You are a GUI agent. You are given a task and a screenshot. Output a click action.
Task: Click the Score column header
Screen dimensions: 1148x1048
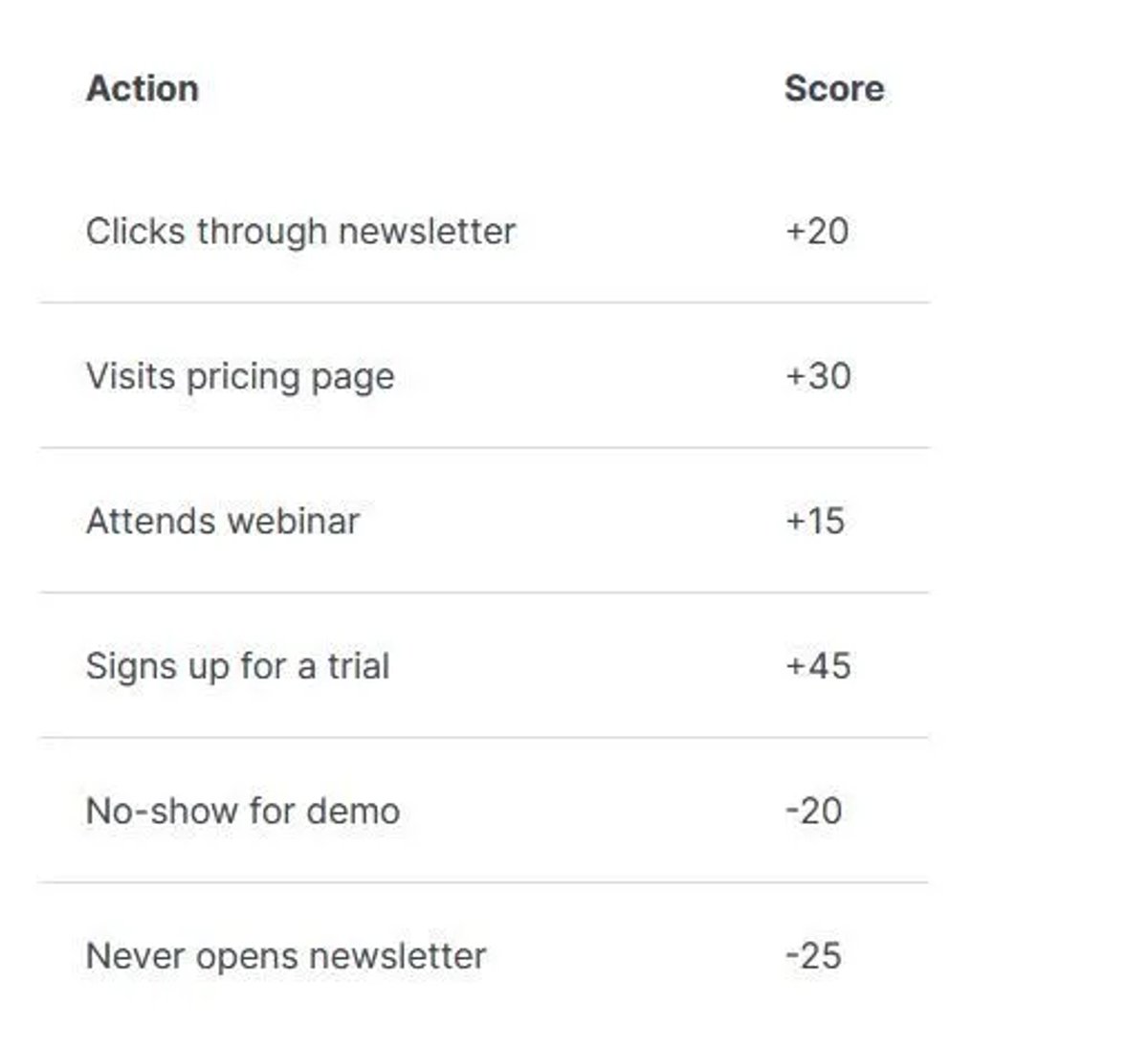point(834,89)
